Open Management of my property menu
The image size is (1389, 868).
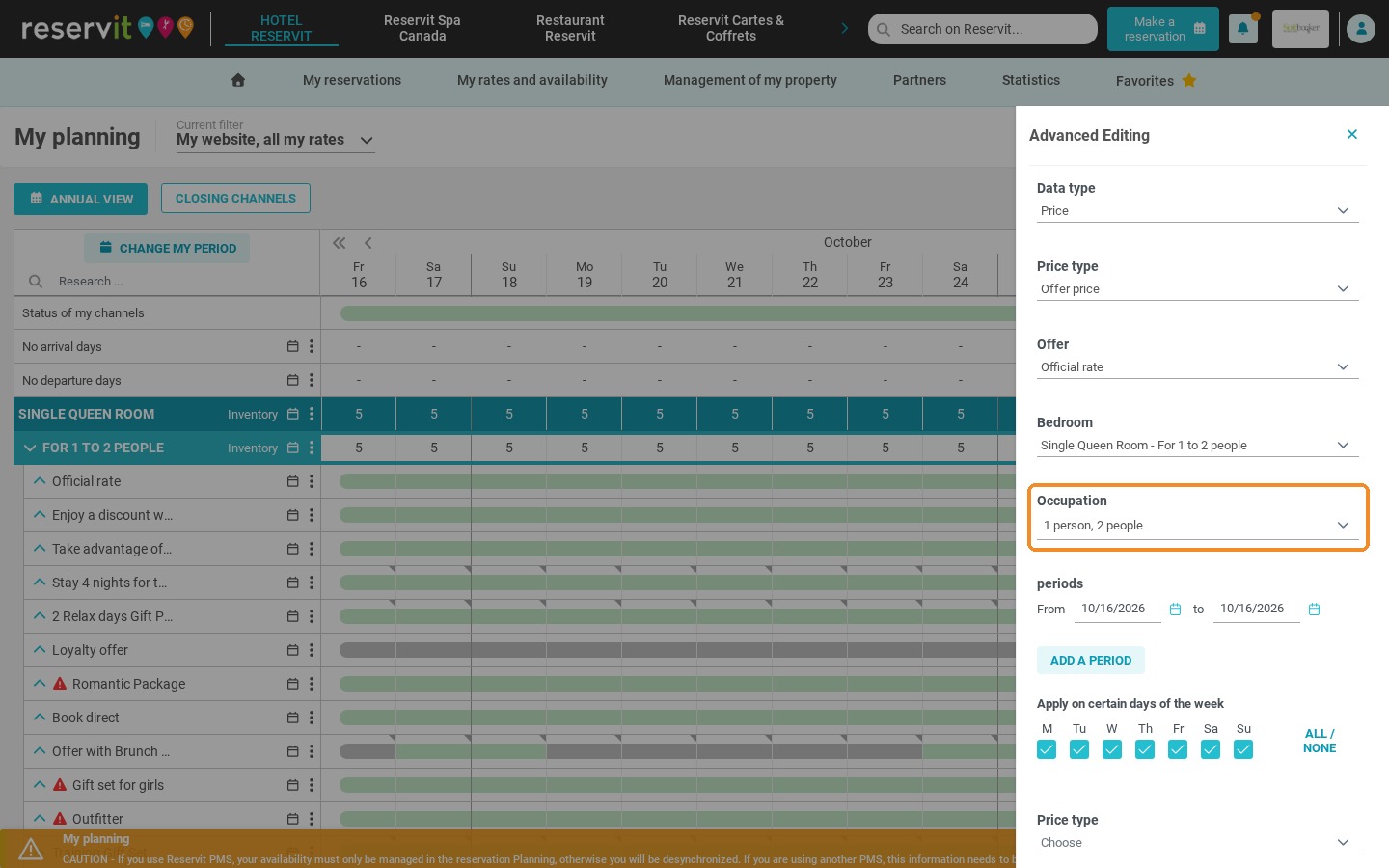pos(750,80)
